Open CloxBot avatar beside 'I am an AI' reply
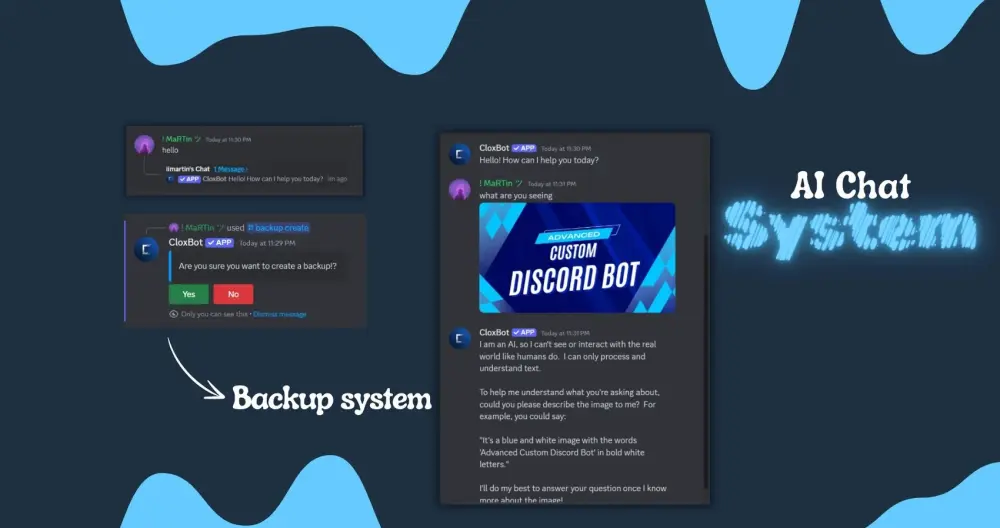The height and width of the screenshot is (528, 1000). pyautogui.click(x=460, y=339)
